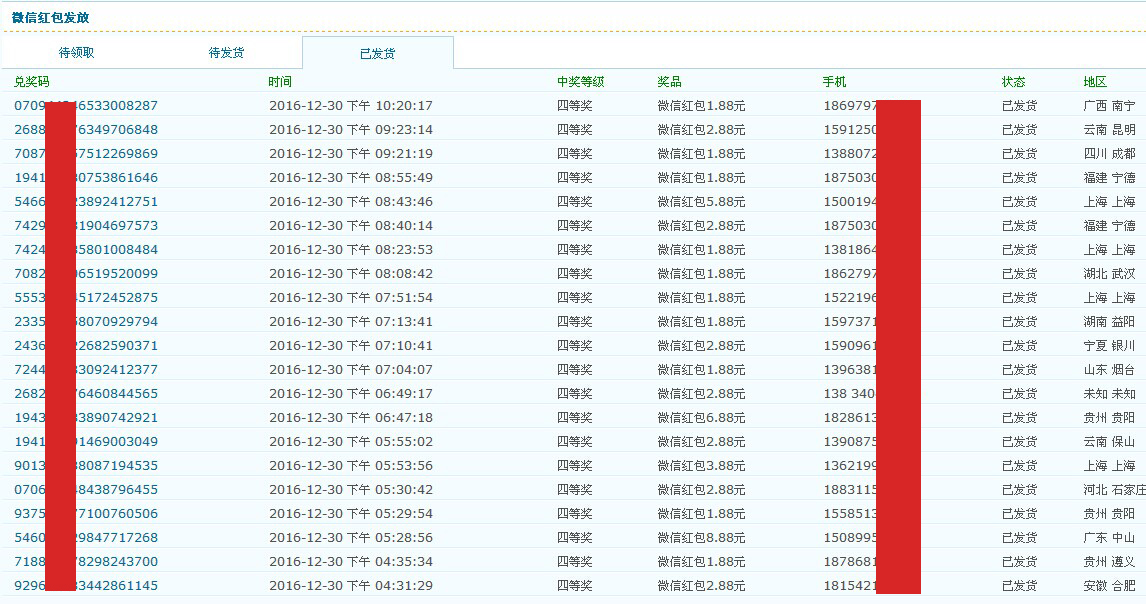
Task: Click the 未知 未知 region cell
Action: (x=1109, y=393)
